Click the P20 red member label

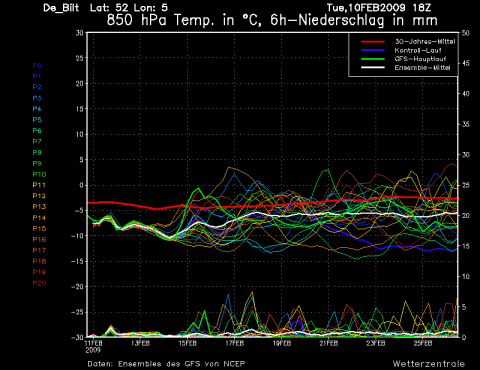[39, 283]
